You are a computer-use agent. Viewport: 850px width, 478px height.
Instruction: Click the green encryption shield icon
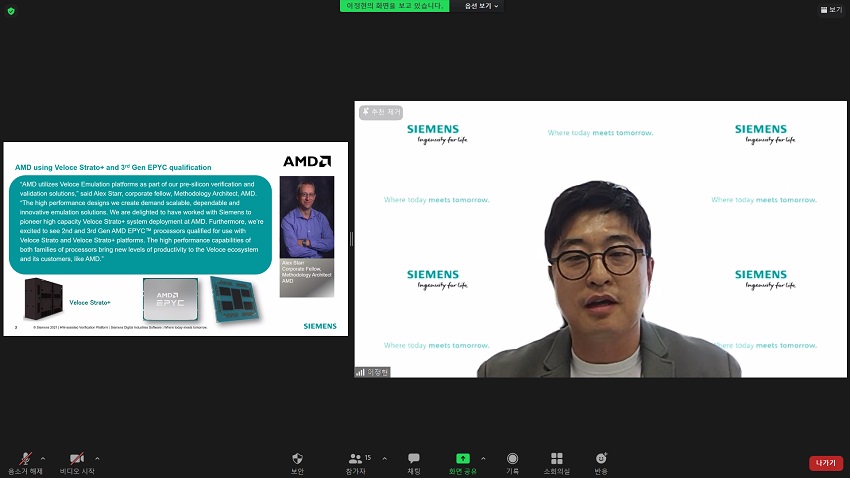pyautogui.click(x=11, y=11)
